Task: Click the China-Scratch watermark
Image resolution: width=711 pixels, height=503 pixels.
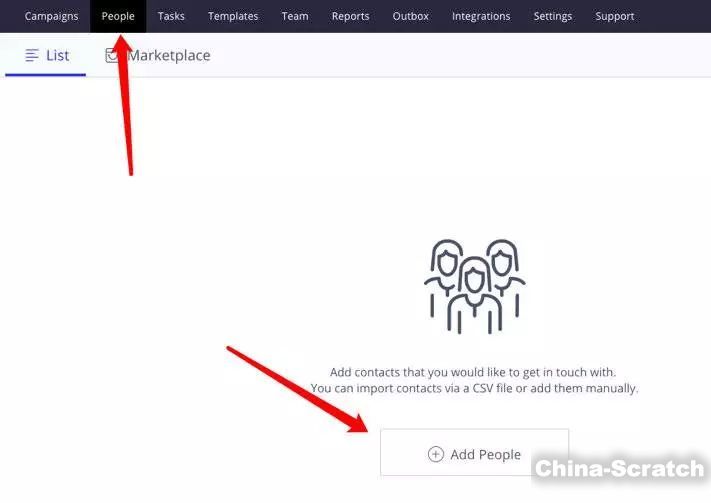Action: [x=619, y=468]
